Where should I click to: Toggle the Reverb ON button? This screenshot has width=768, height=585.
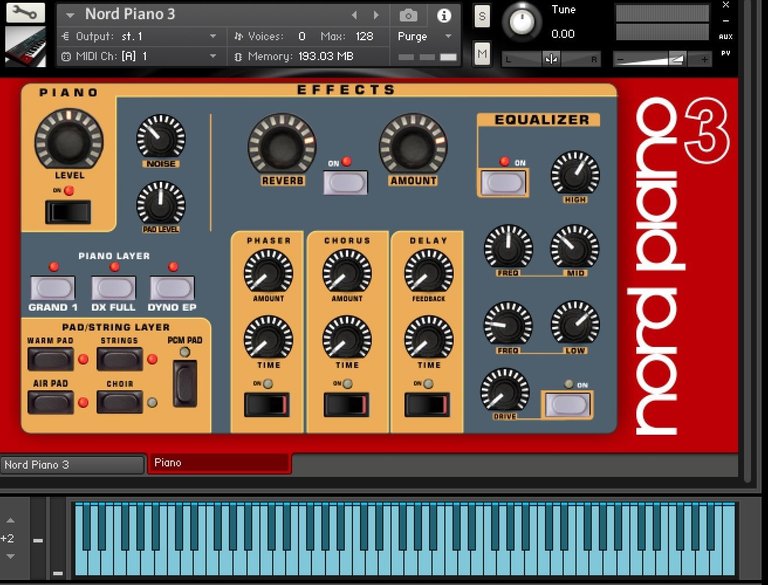tap(345, 182)
